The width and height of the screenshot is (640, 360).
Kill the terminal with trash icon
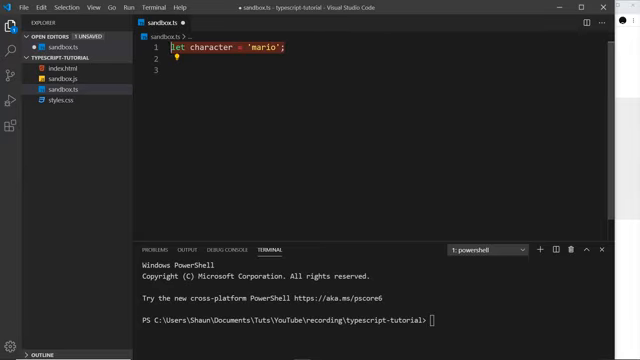coord(571,249)
